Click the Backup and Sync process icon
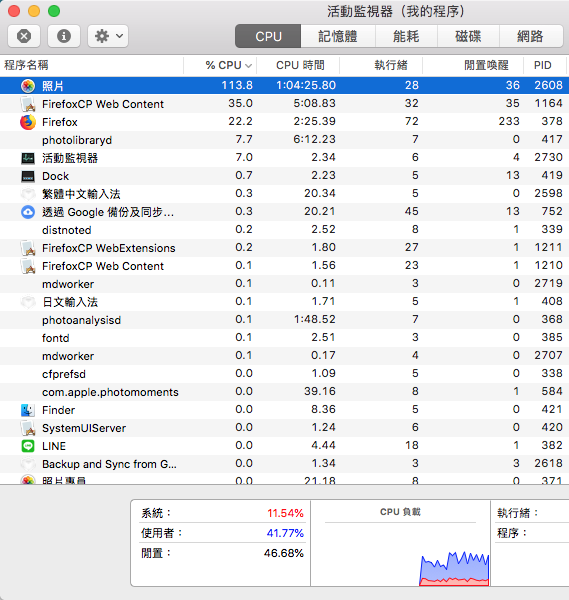 [28, 464]
